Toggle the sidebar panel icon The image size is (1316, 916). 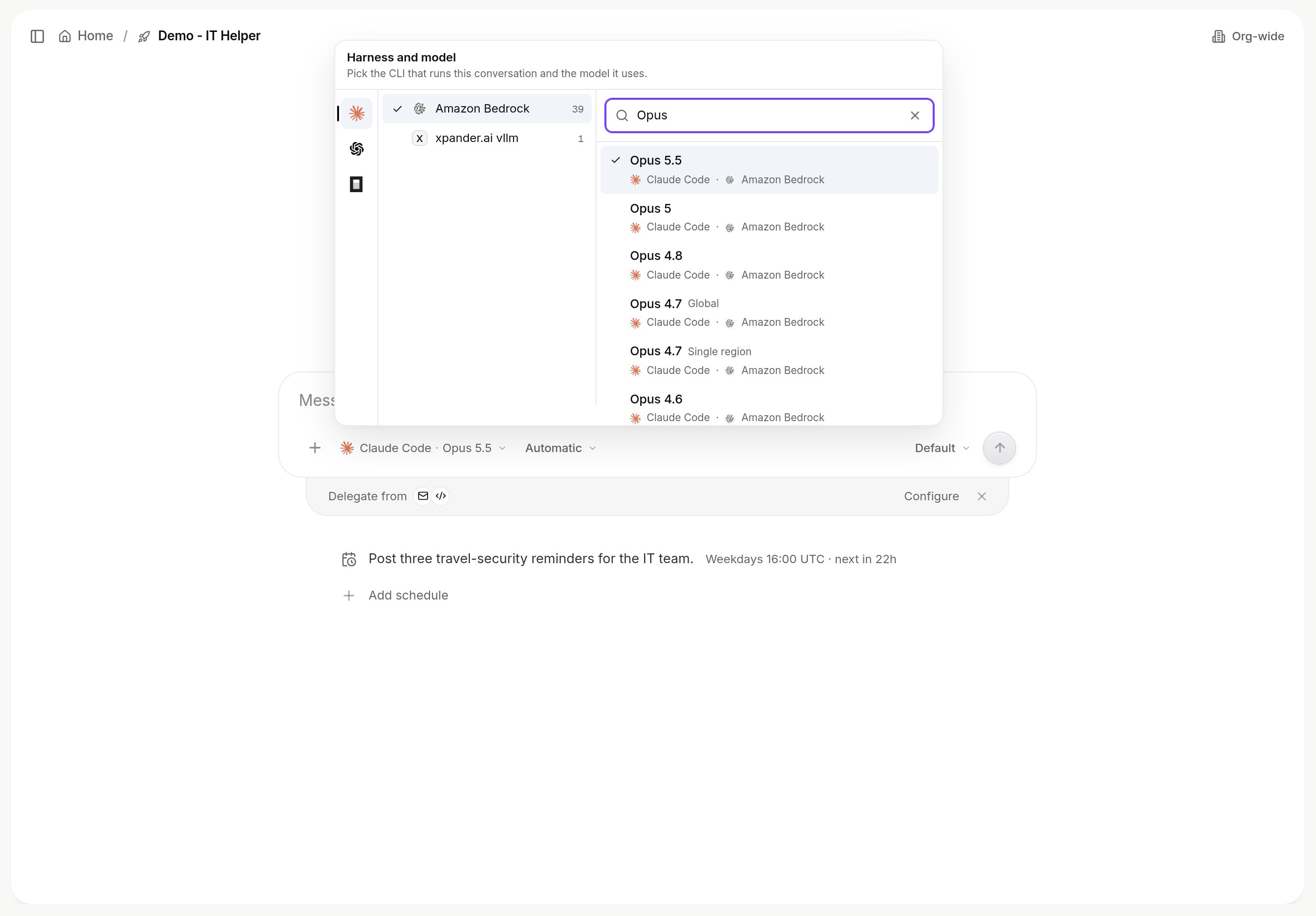pos(37,36)
